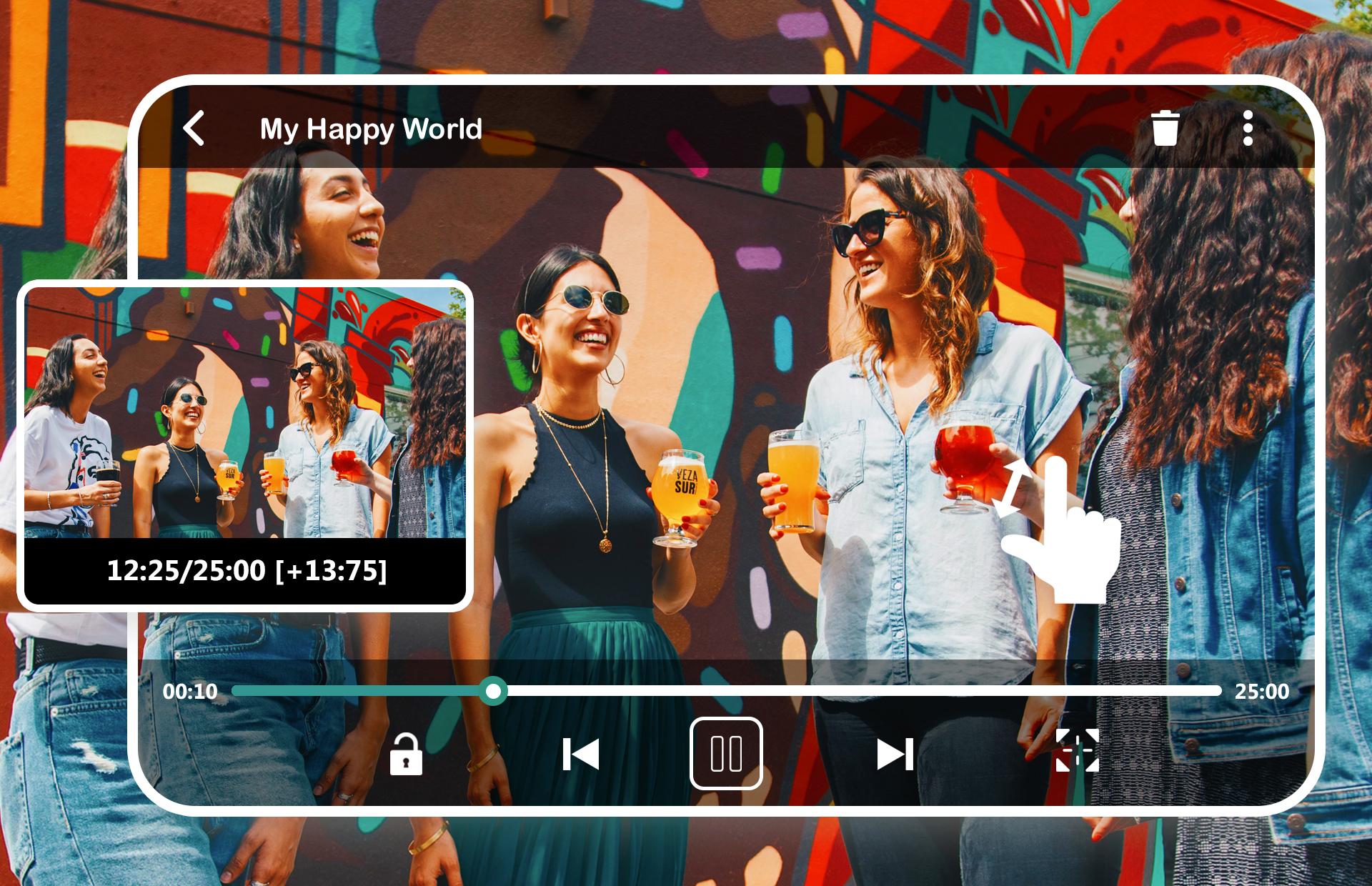This screenshot has width=1372, height=886.
Task: Click the 25:00 total duration label
Action: point(1262,691)
